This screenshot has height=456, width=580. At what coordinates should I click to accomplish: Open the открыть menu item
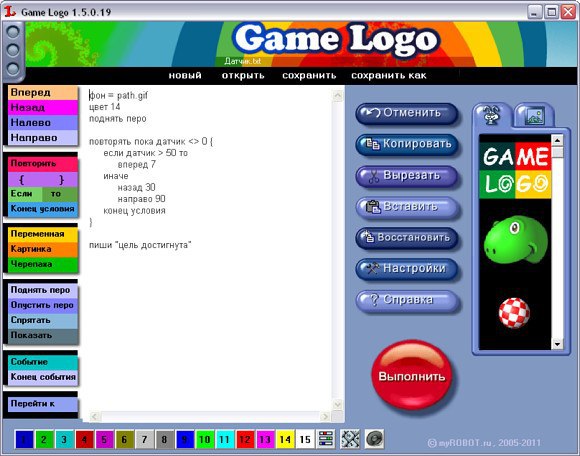tap(243, 75)
